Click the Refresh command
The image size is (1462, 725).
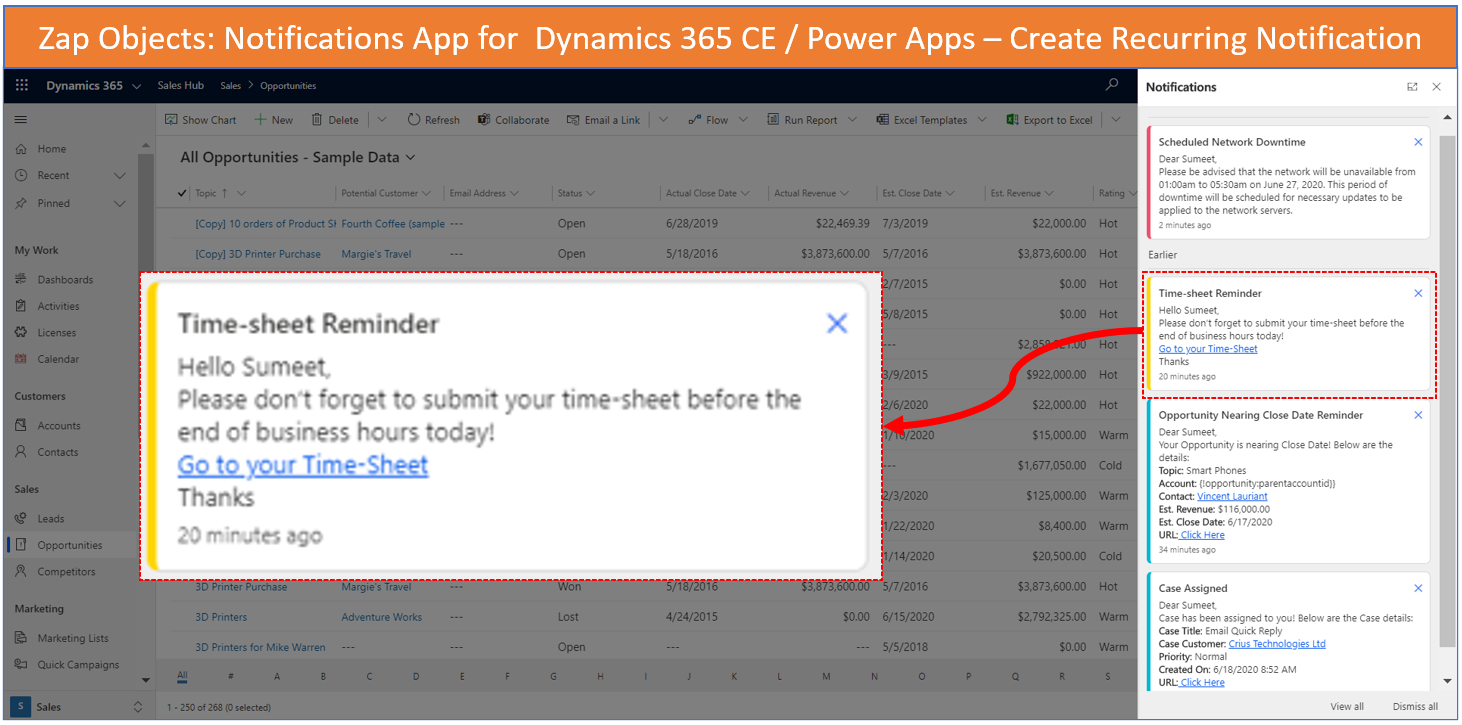pos(433,120)
